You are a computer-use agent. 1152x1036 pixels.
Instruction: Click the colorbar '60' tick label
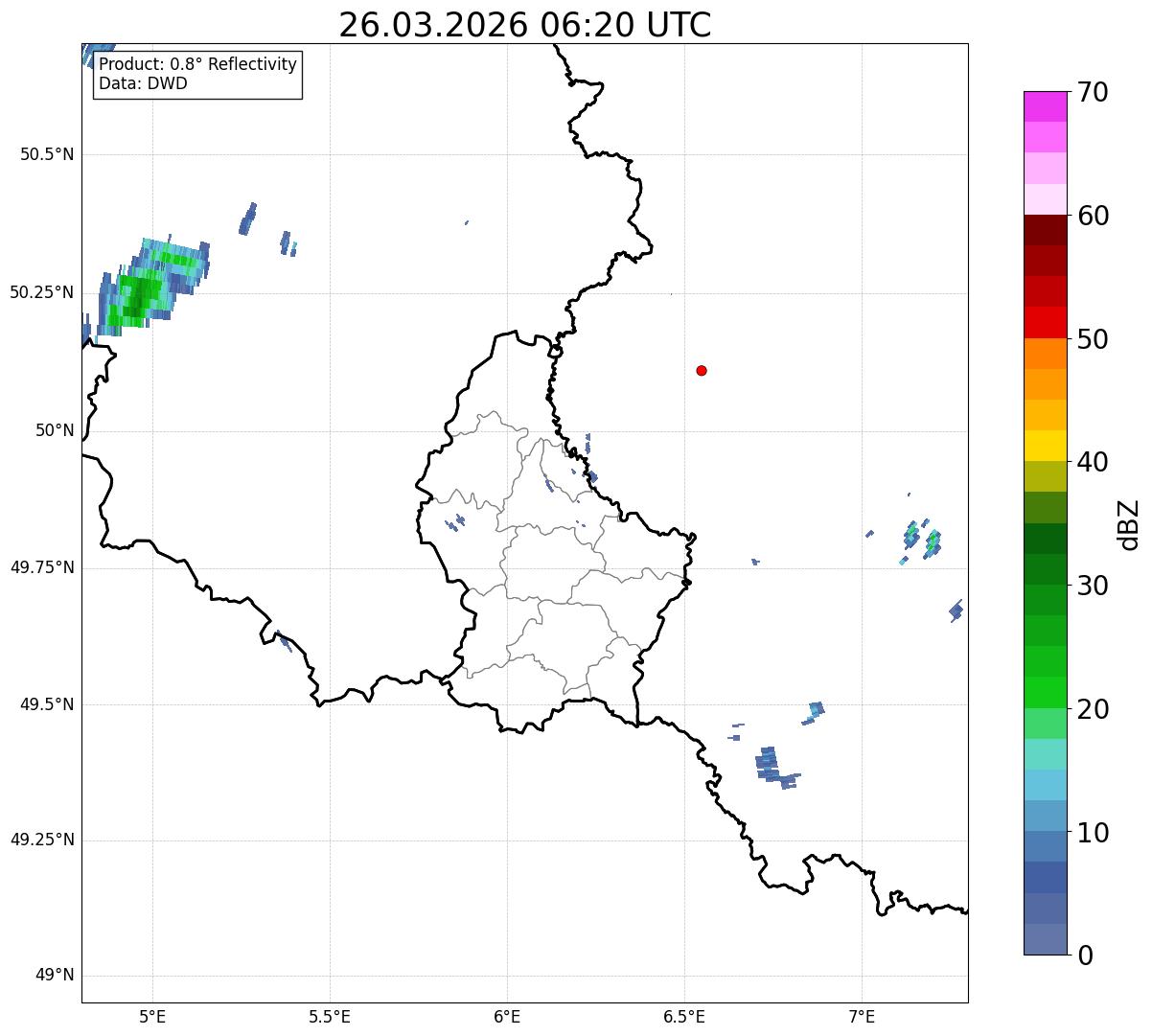[1093, 216]
